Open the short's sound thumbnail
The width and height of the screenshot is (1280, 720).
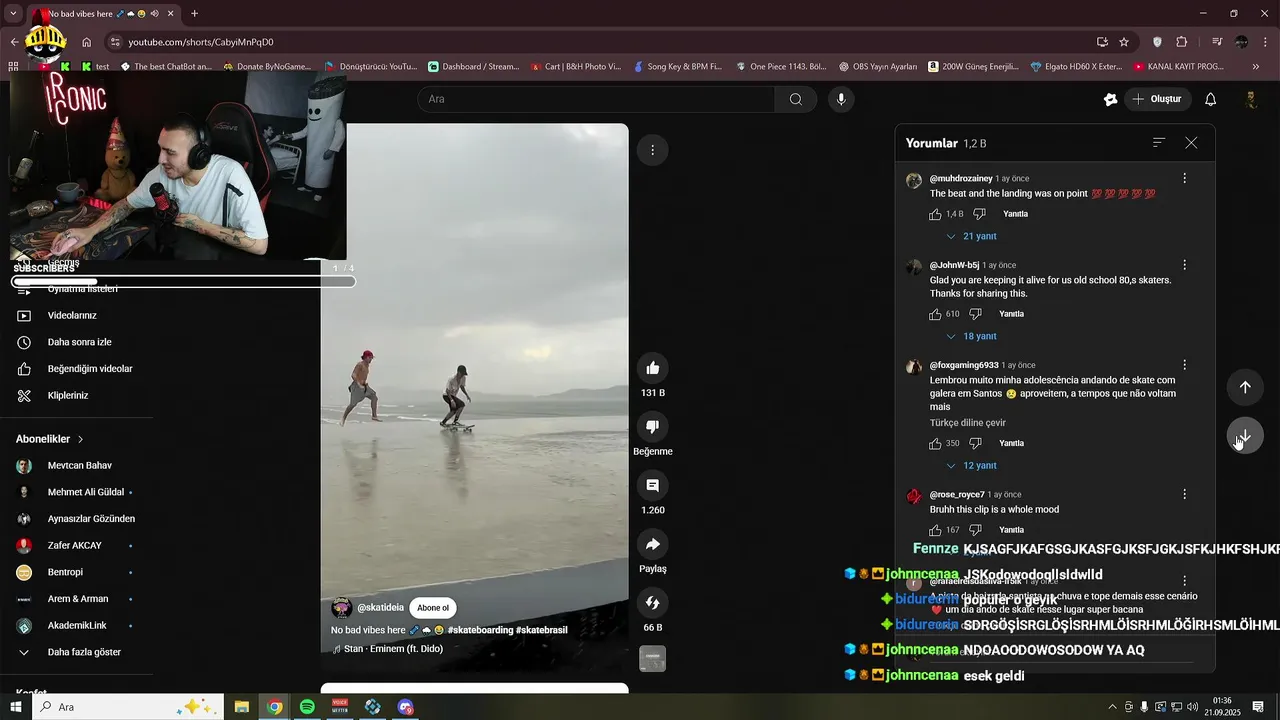click(652, 659)
